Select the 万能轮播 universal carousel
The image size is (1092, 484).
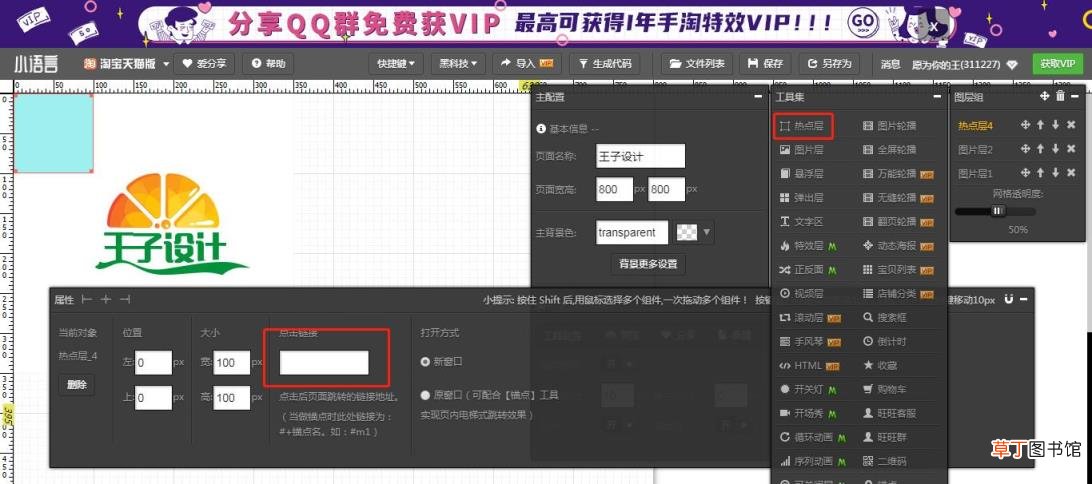(x=898, y=173)
